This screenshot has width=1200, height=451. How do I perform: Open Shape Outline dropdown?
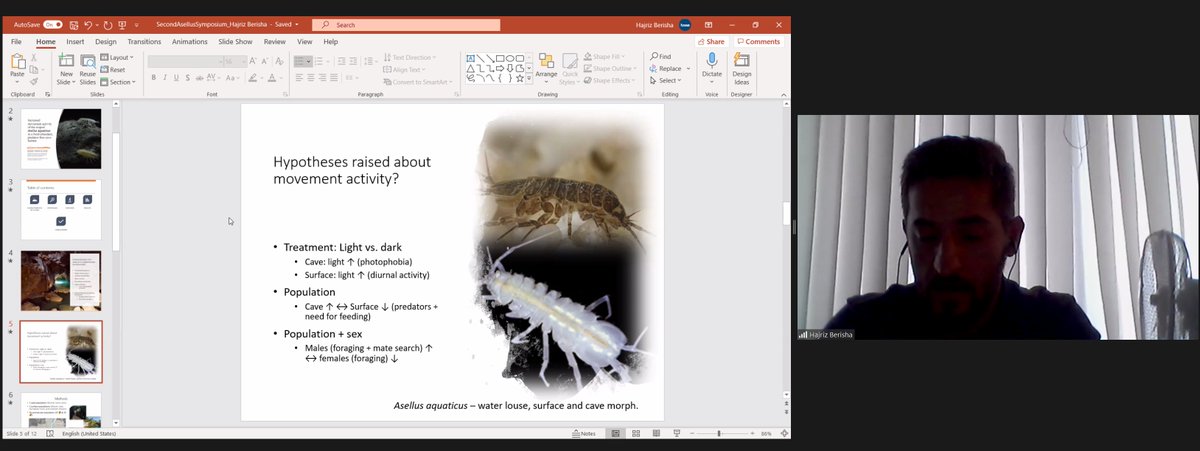tap(611, 69)
